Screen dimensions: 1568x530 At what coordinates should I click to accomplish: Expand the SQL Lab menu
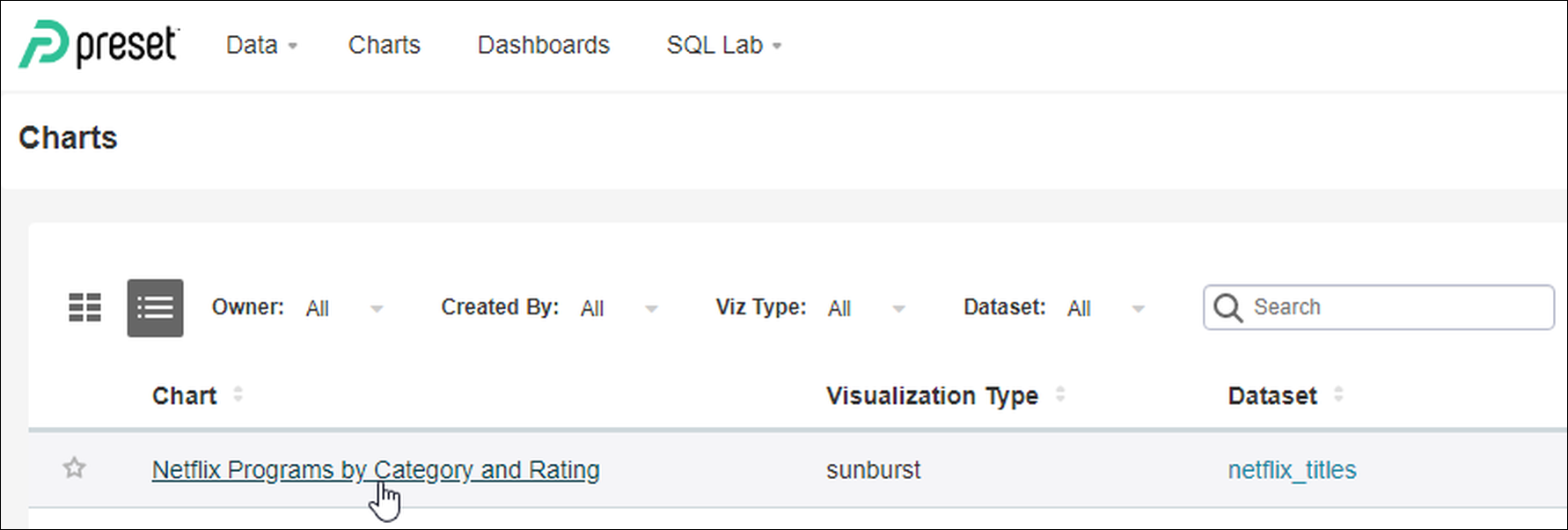click(x=722, y=45)
